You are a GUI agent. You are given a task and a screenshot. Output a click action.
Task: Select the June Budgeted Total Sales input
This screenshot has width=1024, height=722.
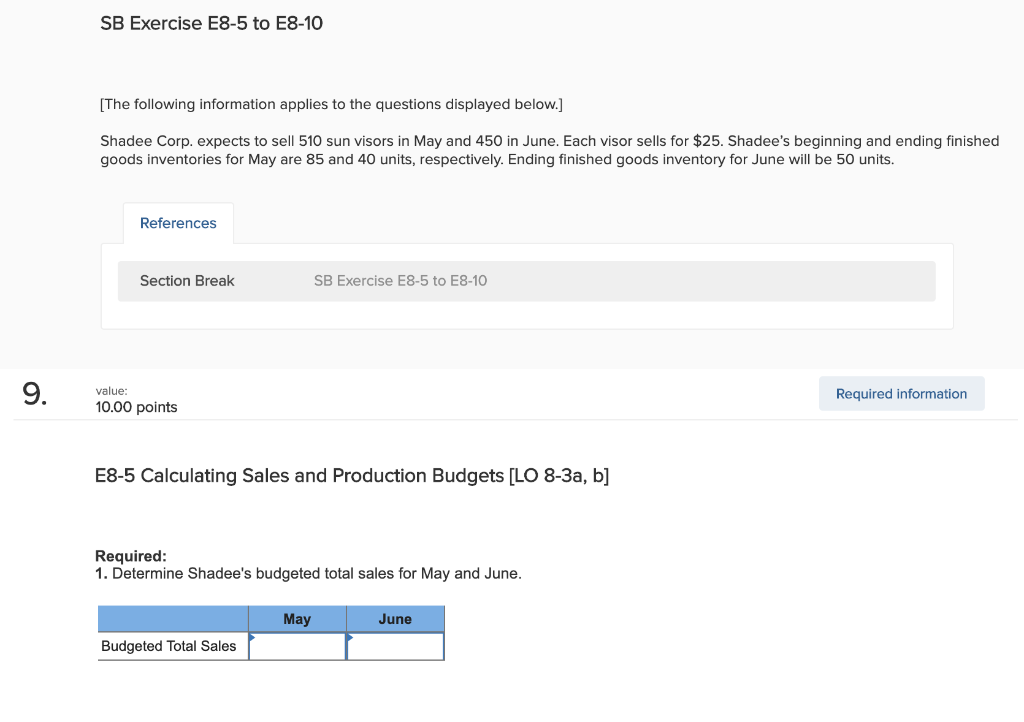(x=395, y=646)
